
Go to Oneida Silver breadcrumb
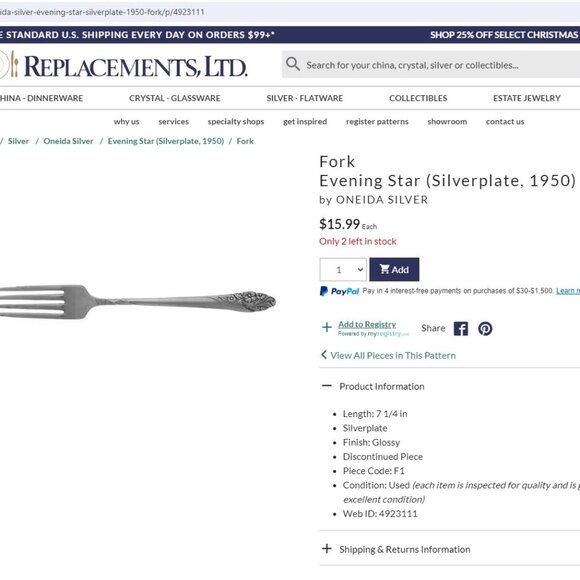tap(68, 141)
